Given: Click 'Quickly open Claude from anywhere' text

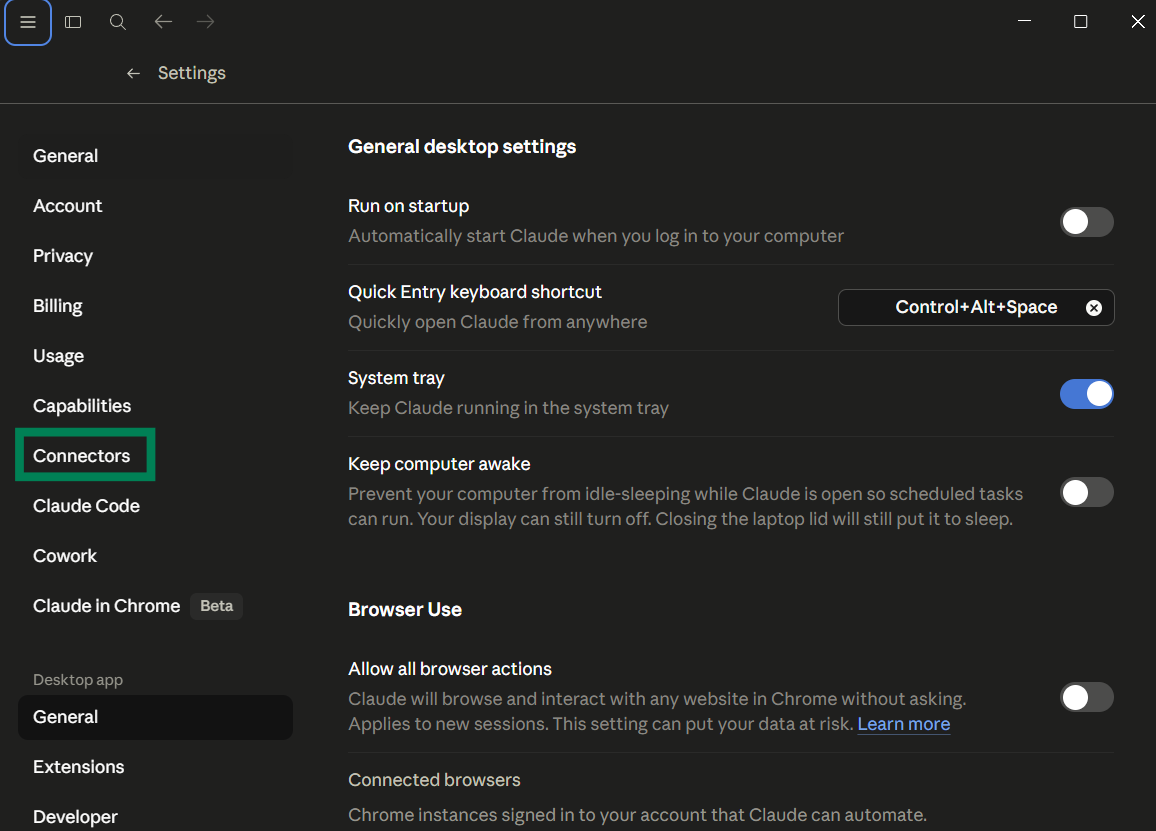Looking at the screenshot, I should click(x=498, y=322).
